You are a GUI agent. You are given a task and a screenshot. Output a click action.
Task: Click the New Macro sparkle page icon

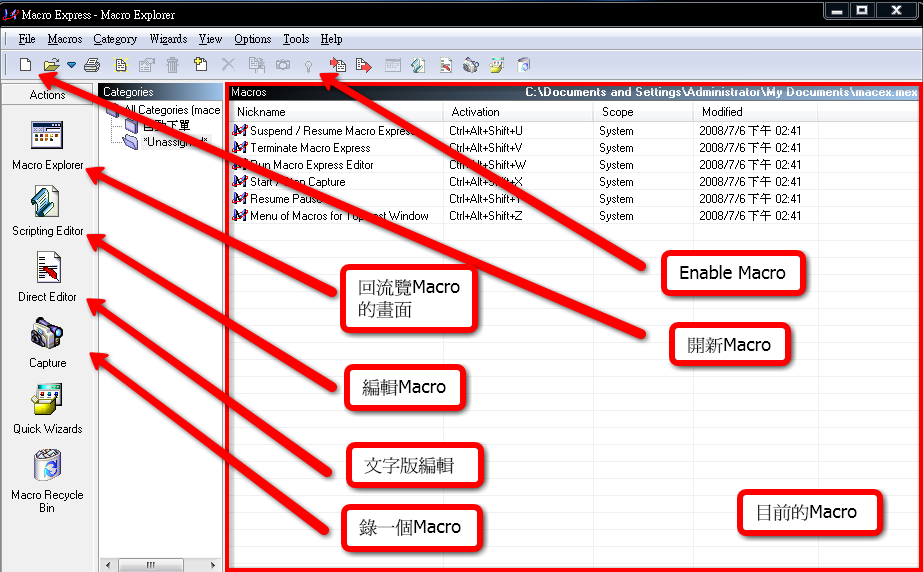121,64
